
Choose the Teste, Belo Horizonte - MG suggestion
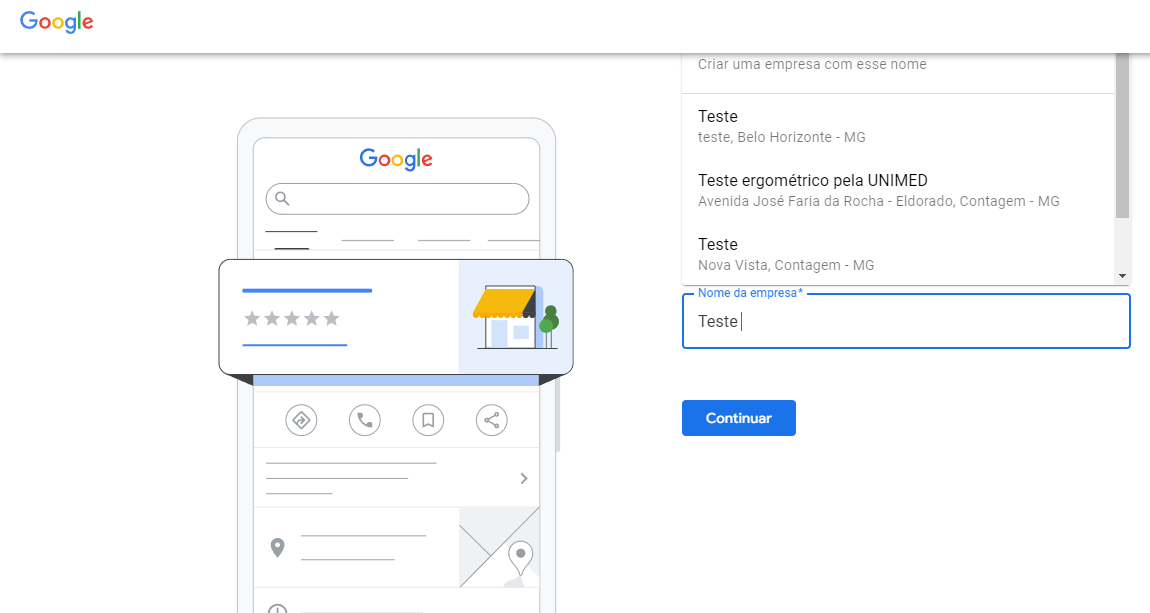tap(898, 126)
